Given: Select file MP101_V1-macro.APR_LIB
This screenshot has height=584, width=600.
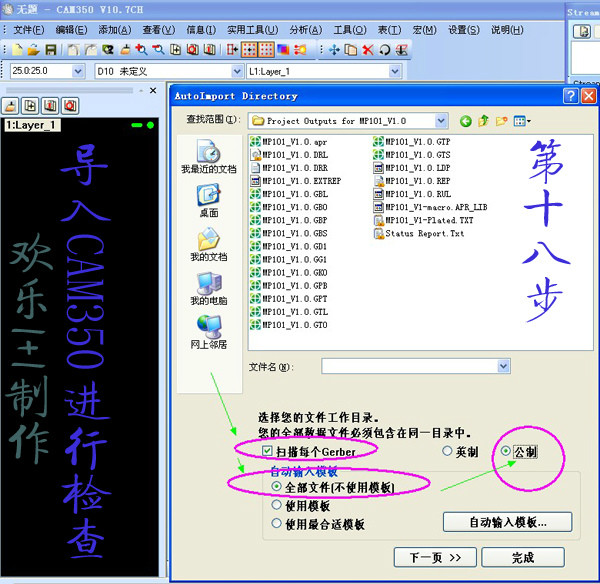Looking at the screenshot, I should [430, 207].
